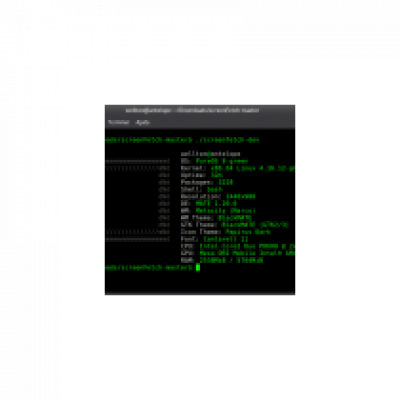Image resolution: width=400 pixels, height=400 pixels.
Task: Click the DE info line
Action: tap(209, 203)
